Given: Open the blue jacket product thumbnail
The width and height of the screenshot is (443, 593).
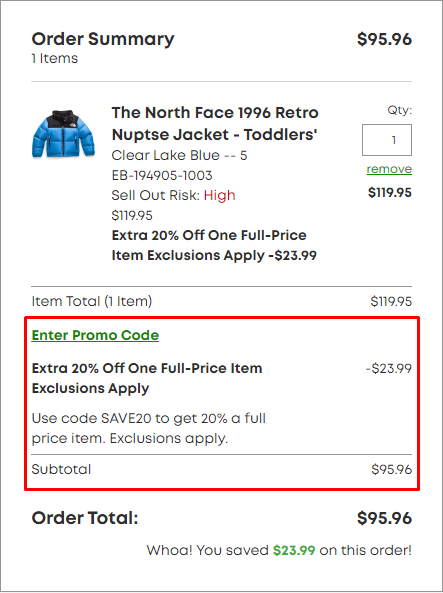Looking at the screenshot, I should [63, 134].
